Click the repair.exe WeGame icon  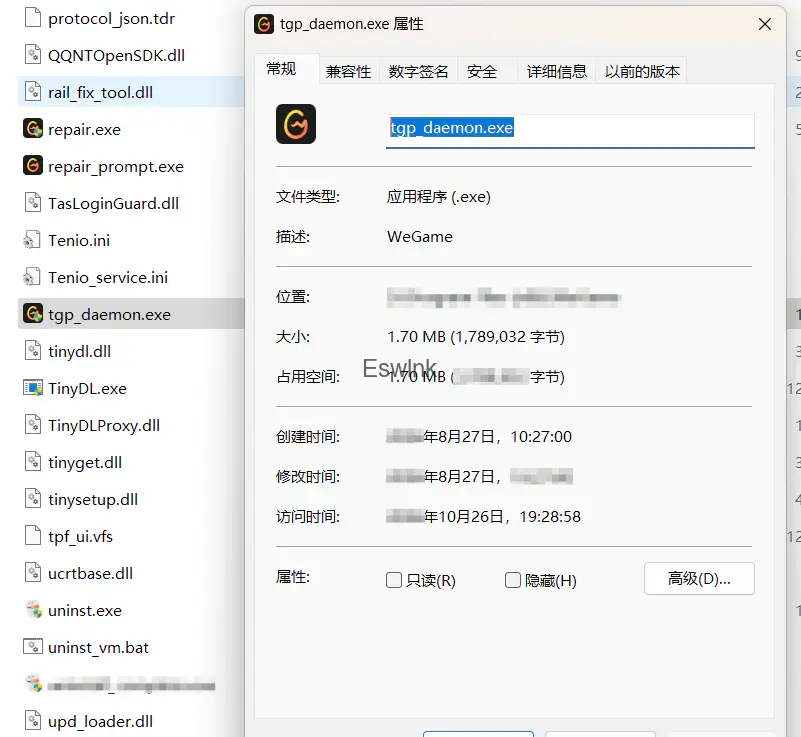click(x=32, y=129)
